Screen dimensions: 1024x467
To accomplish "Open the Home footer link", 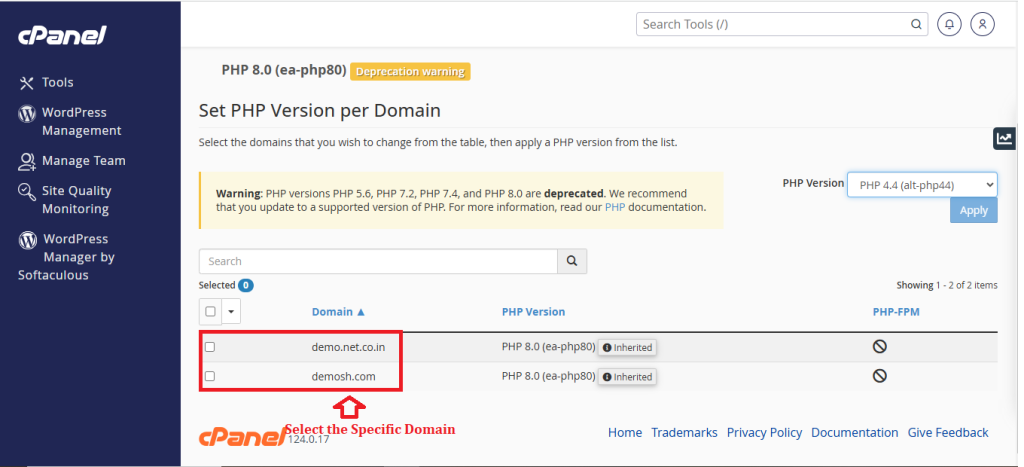I will (x=625, y=432).
